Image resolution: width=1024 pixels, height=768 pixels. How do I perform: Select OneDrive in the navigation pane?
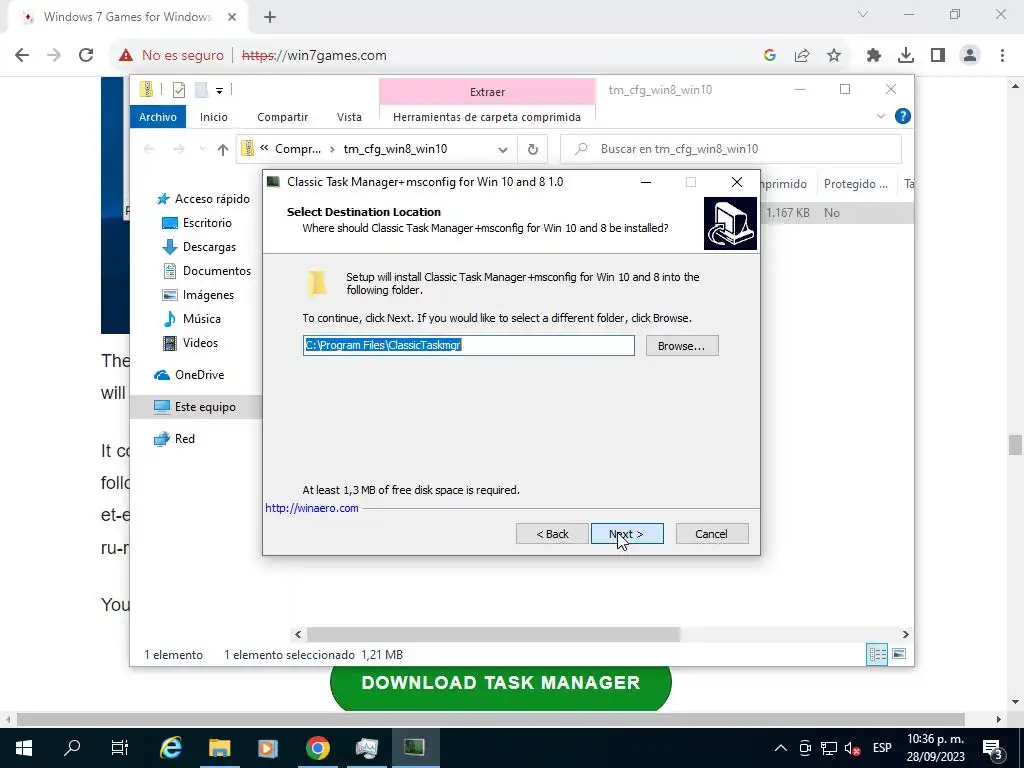pos(189,375)
